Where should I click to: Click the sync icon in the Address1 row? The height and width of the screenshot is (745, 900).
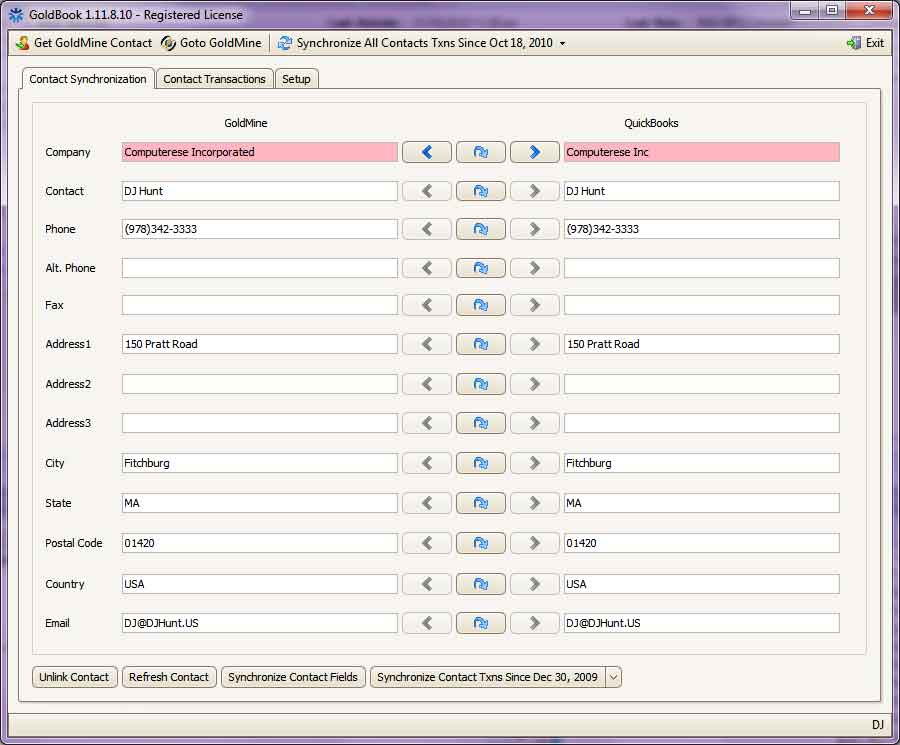(x=480, y=344)
